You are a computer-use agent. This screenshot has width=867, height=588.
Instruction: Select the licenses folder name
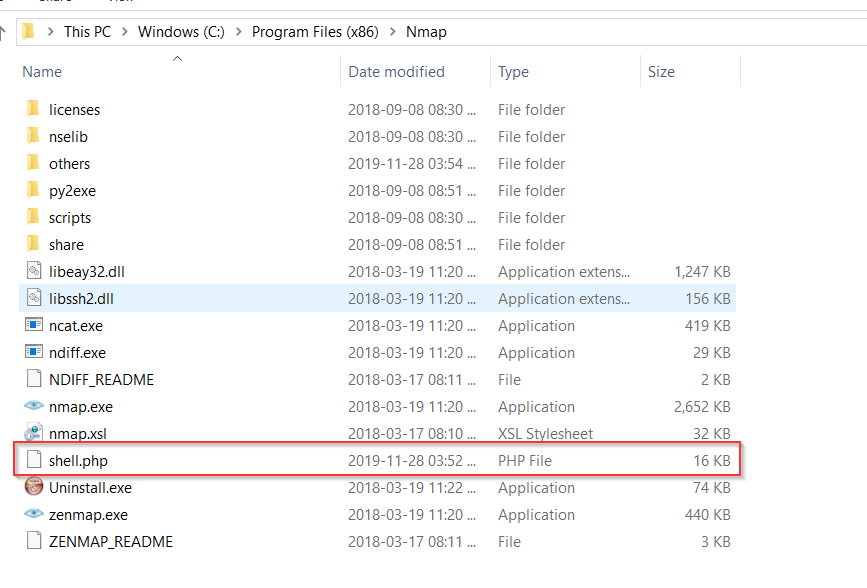coord(74,110)
